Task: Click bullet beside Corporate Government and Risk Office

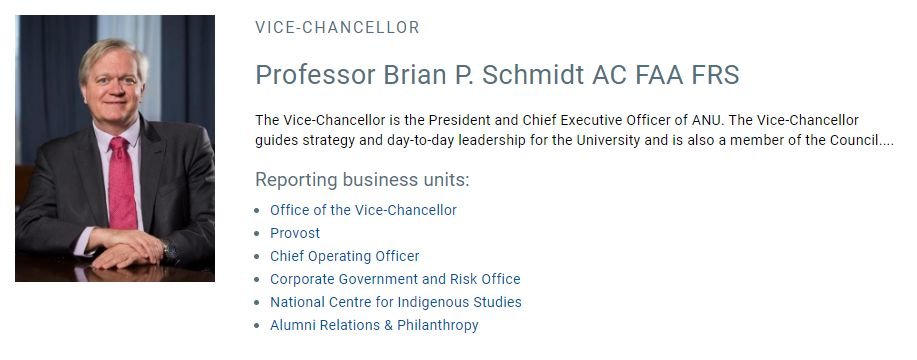Action: 257,280
